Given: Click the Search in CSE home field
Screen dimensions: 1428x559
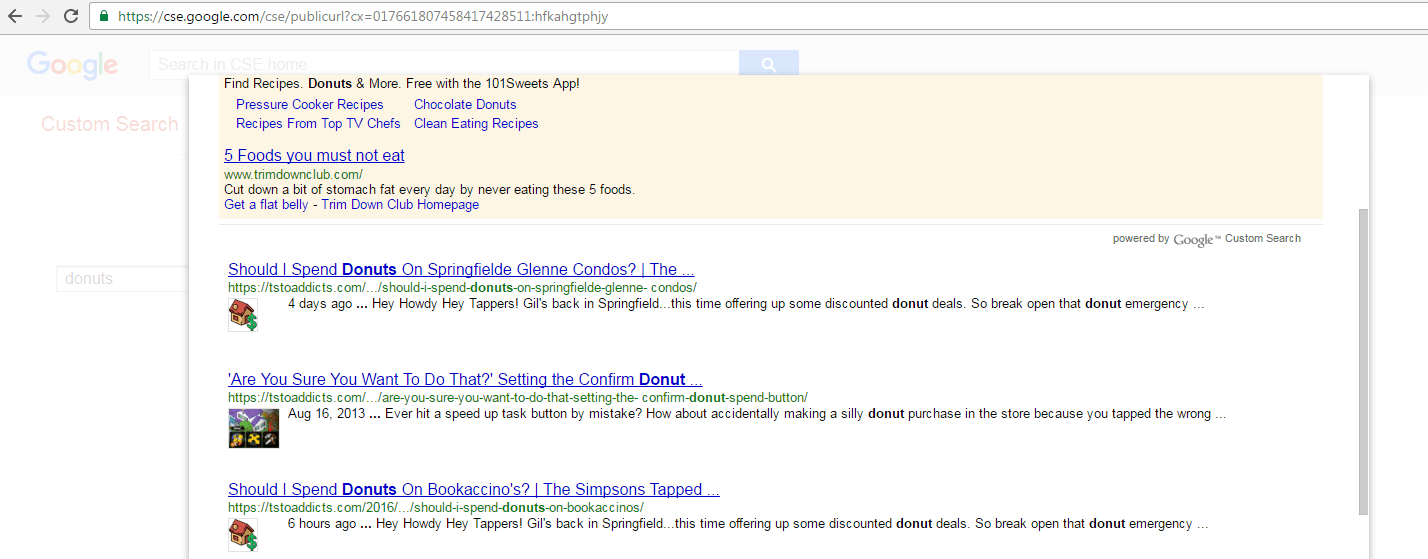Looking at the screenshot, I should pyautogui.click(x=444, y=64).
